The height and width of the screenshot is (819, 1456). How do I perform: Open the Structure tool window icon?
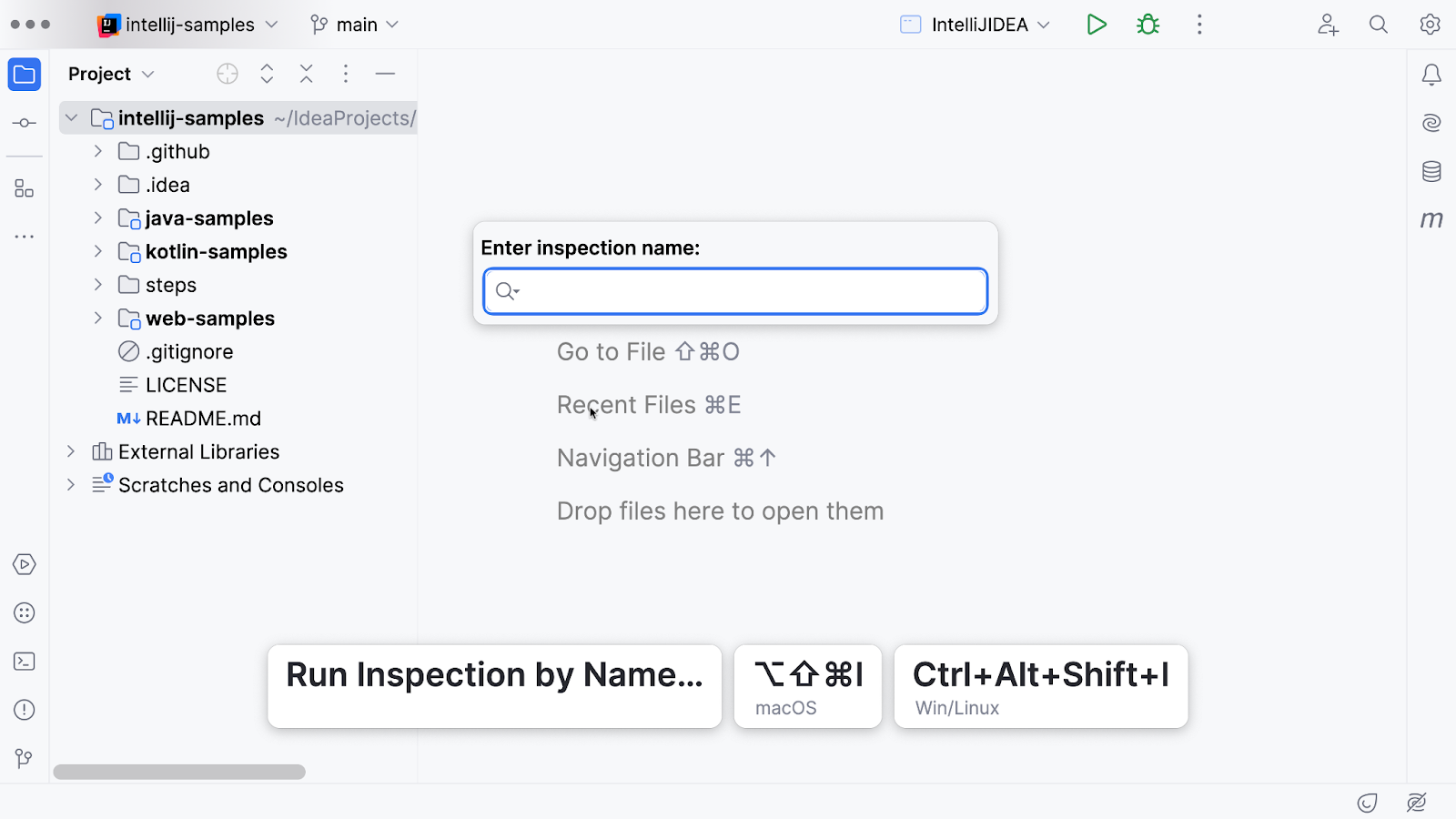pos(25,188)
